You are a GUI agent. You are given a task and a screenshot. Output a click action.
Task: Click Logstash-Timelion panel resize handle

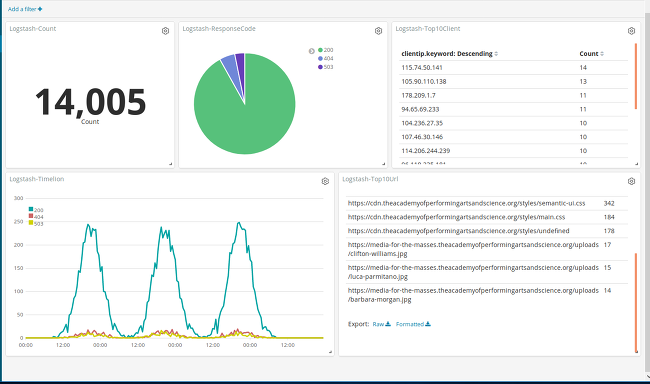pyautogui.click(x=330, y=352)
